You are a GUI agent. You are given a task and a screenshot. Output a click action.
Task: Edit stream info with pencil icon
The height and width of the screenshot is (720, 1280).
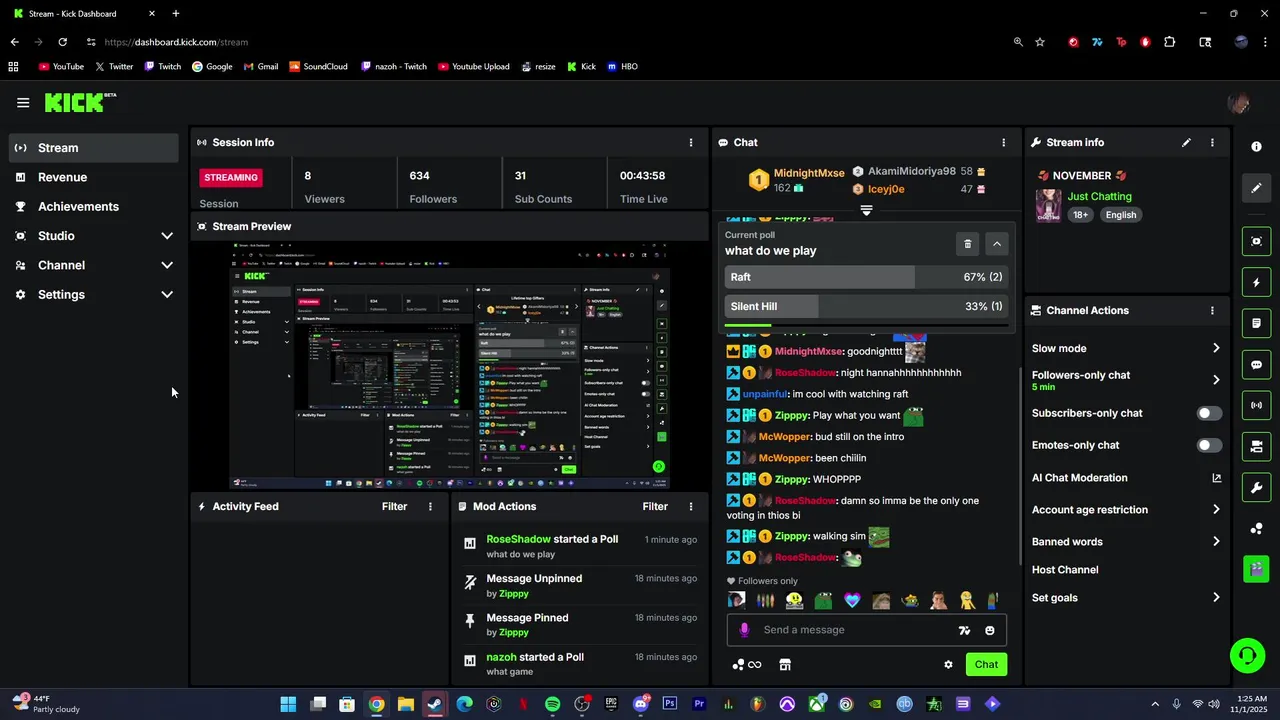[1186, 142]
